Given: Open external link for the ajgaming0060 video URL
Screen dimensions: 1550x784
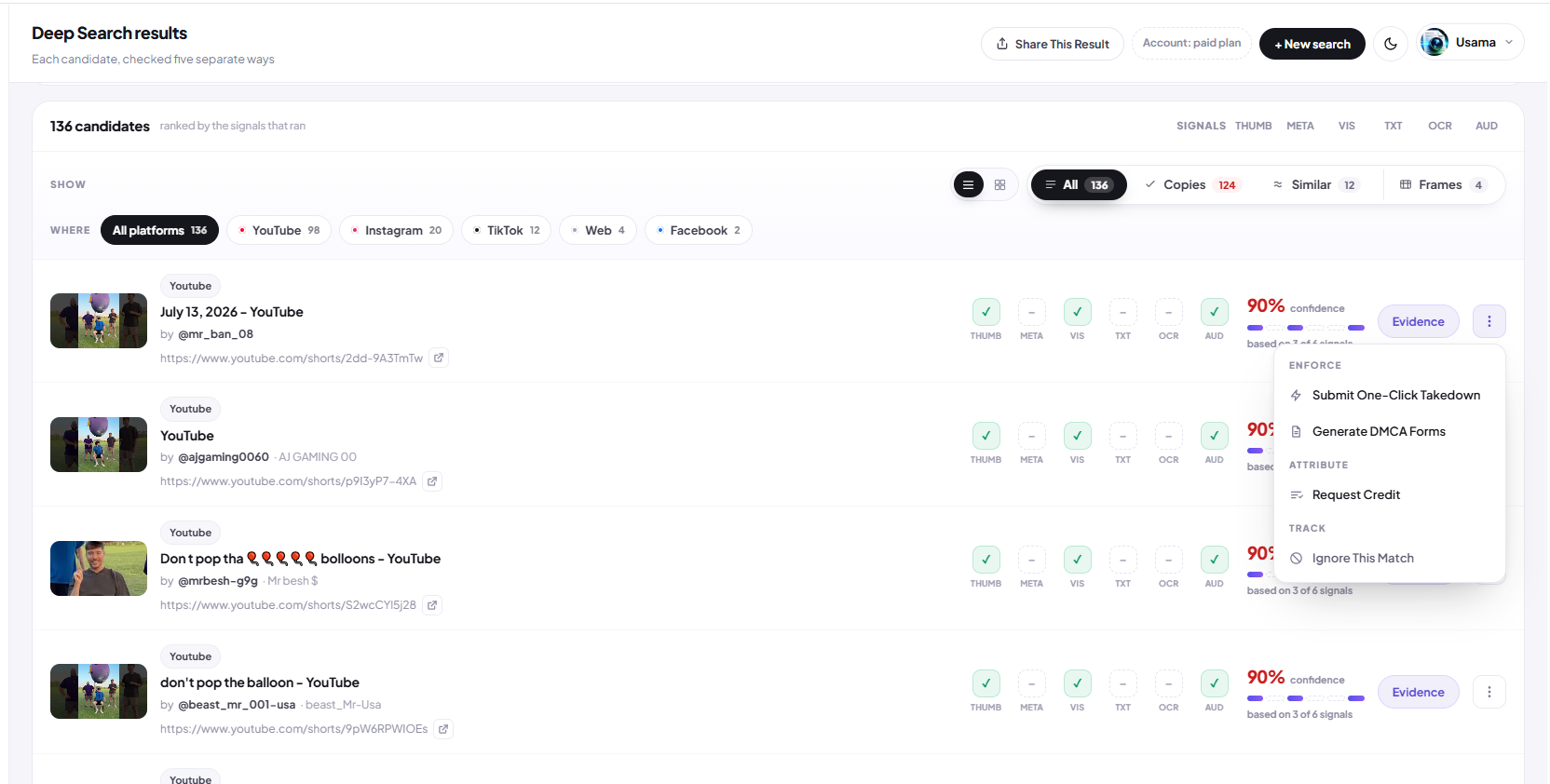Looking at the screenshot, I should click(x=432, y=481).
